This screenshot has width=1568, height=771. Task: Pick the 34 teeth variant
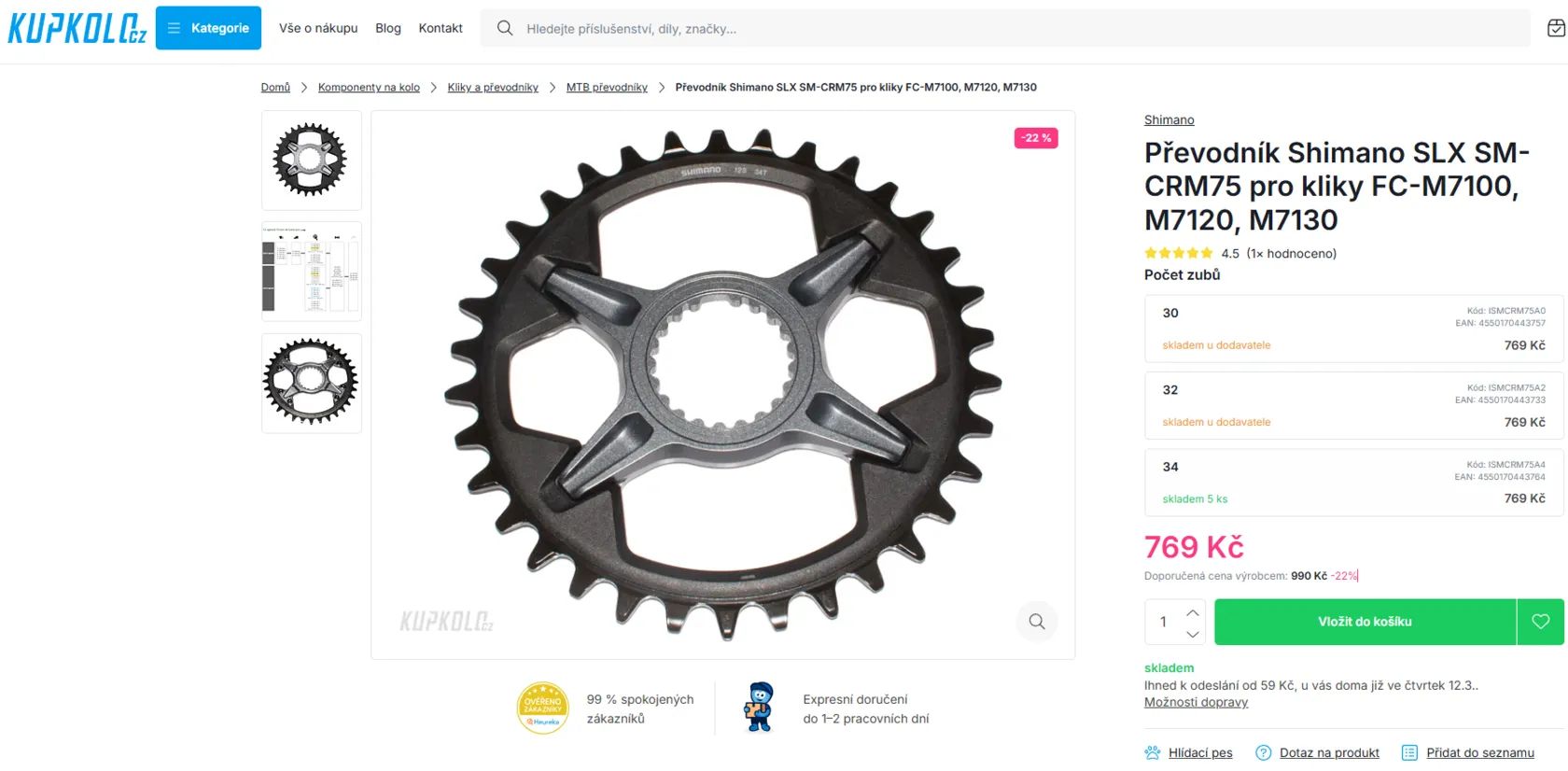(x=1353, y=483)
